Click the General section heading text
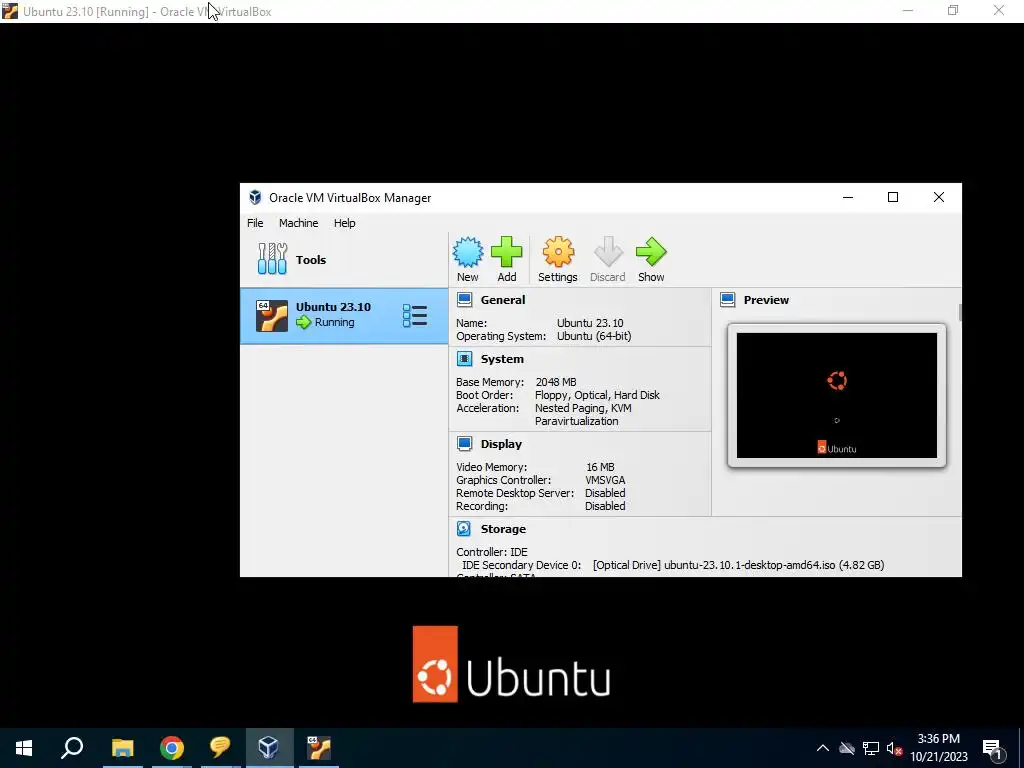The image size is (1024, 768). tap(502, 300)
